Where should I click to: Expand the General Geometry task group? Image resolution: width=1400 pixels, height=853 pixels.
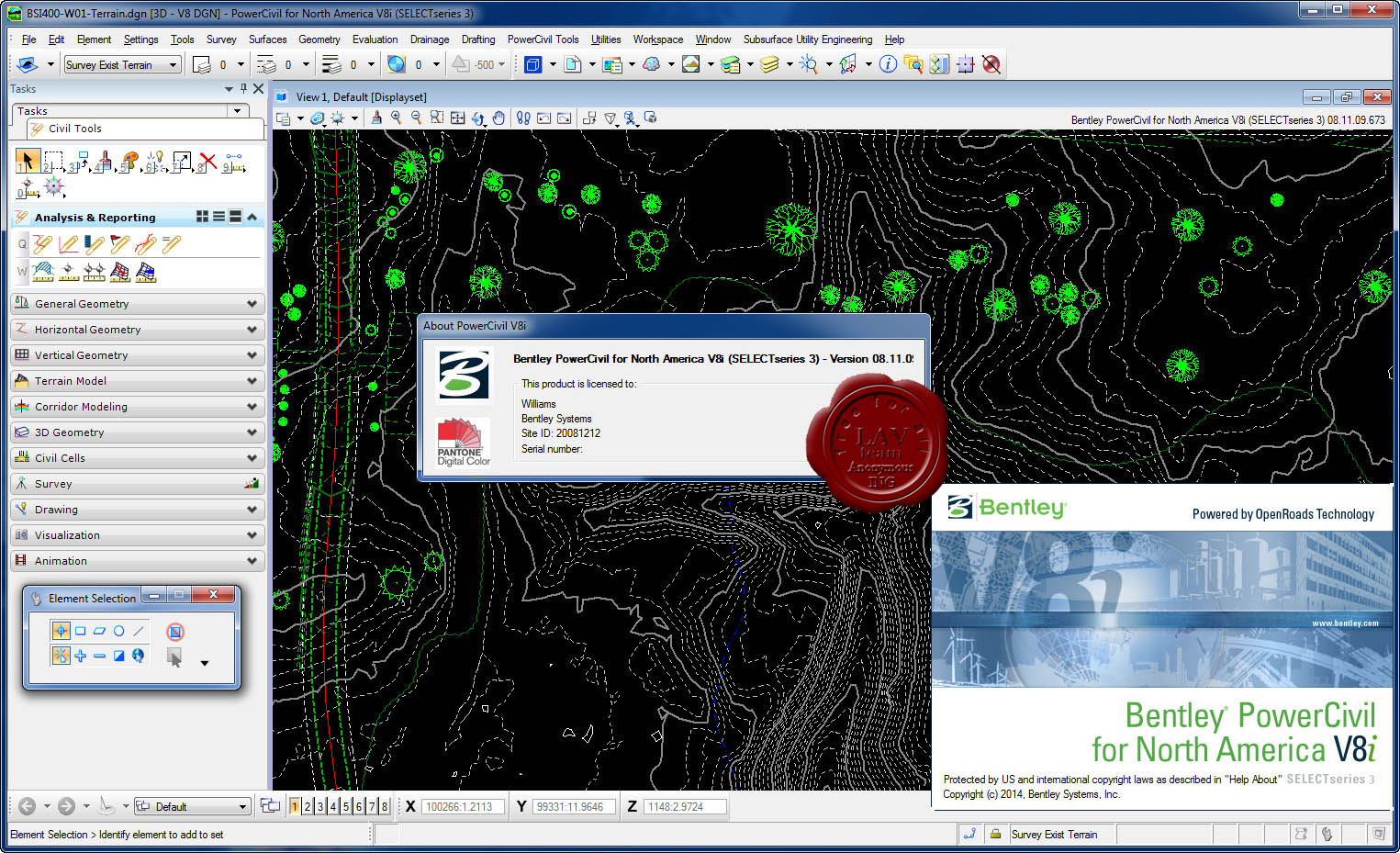tap(138, 304)
